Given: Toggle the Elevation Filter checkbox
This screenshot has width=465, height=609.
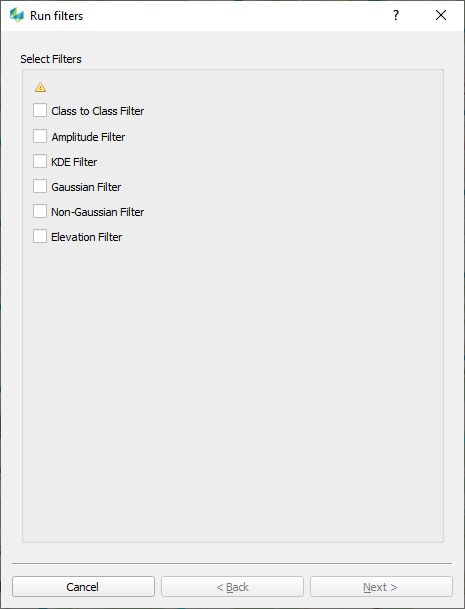Looking at the screenshot, I should [40, 236].
